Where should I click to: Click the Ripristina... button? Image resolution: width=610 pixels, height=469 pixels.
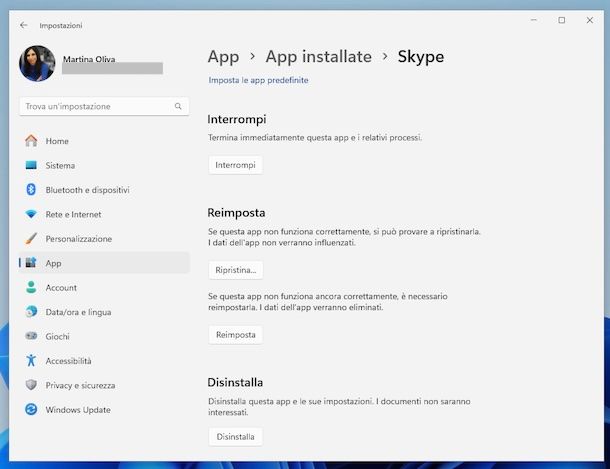(236, 270)
